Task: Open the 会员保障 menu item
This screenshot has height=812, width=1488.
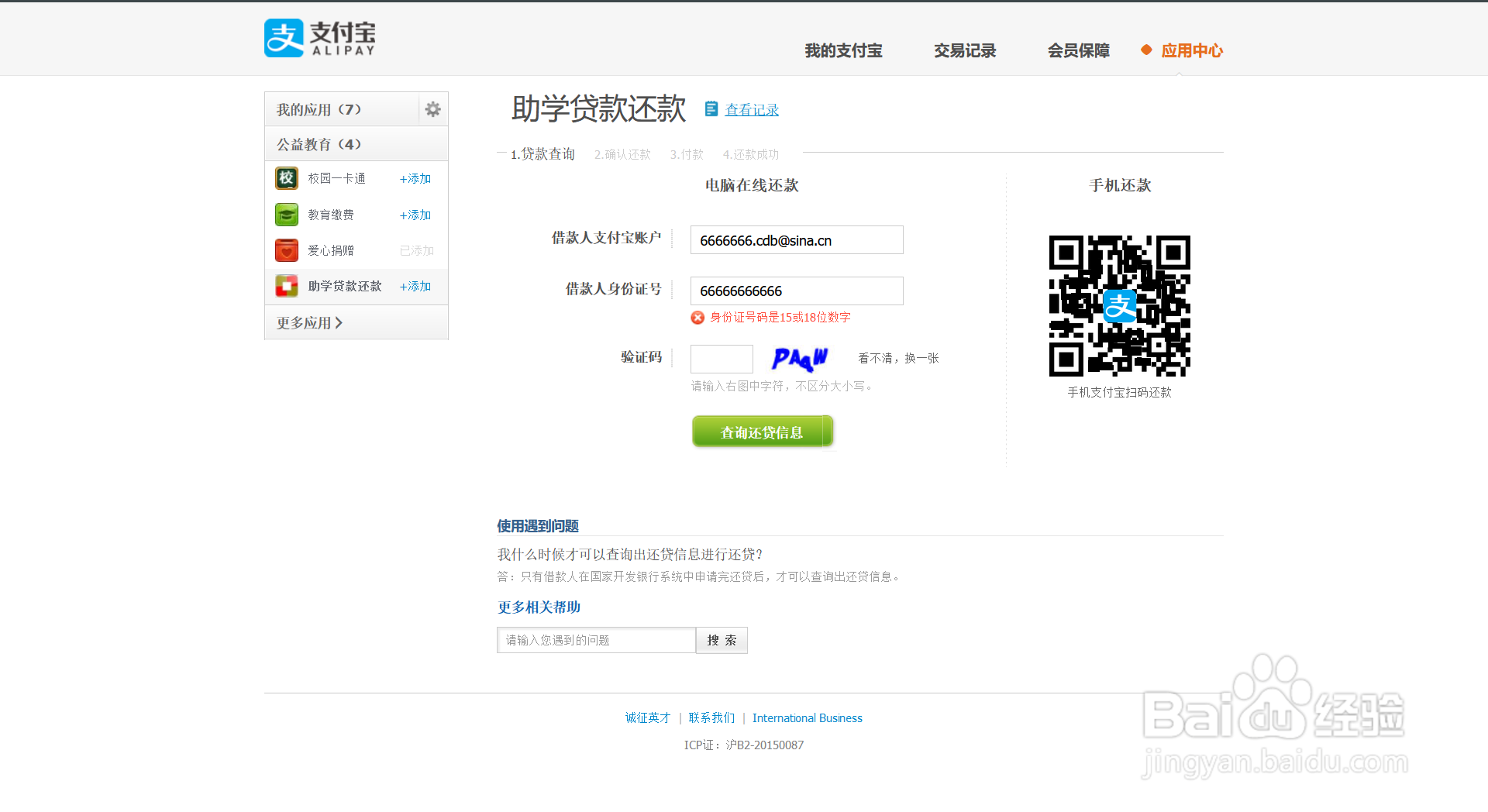Action: click(1078, 50)
